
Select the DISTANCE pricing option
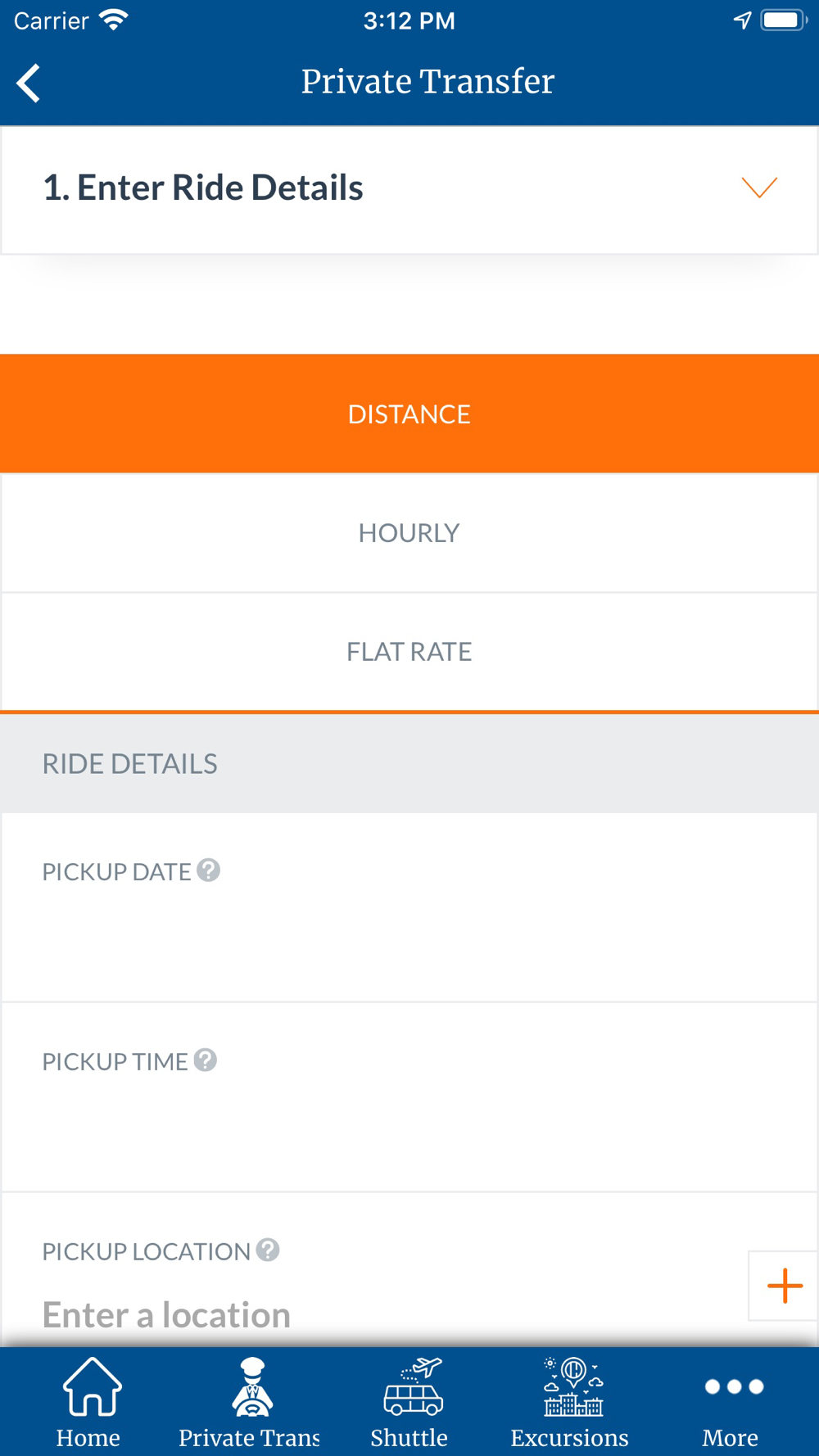coord(409,414)
